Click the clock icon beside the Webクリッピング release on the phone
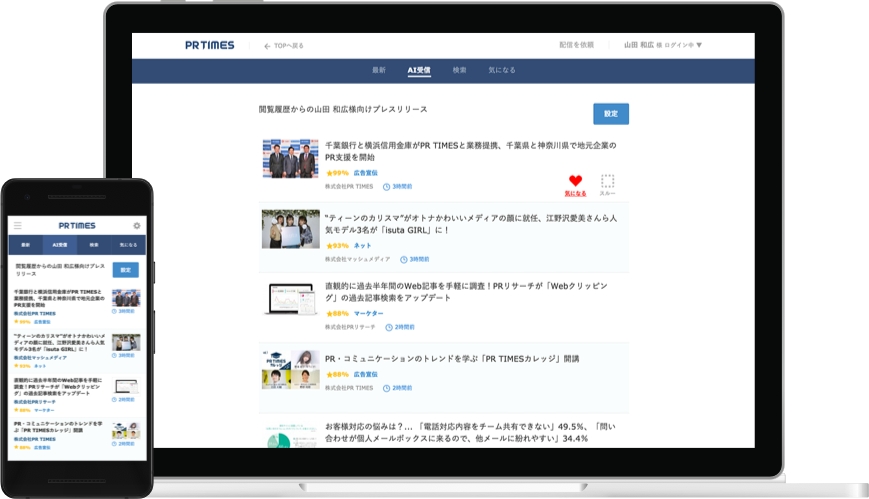This screenshot has height=499, width=869. point(115,399)
